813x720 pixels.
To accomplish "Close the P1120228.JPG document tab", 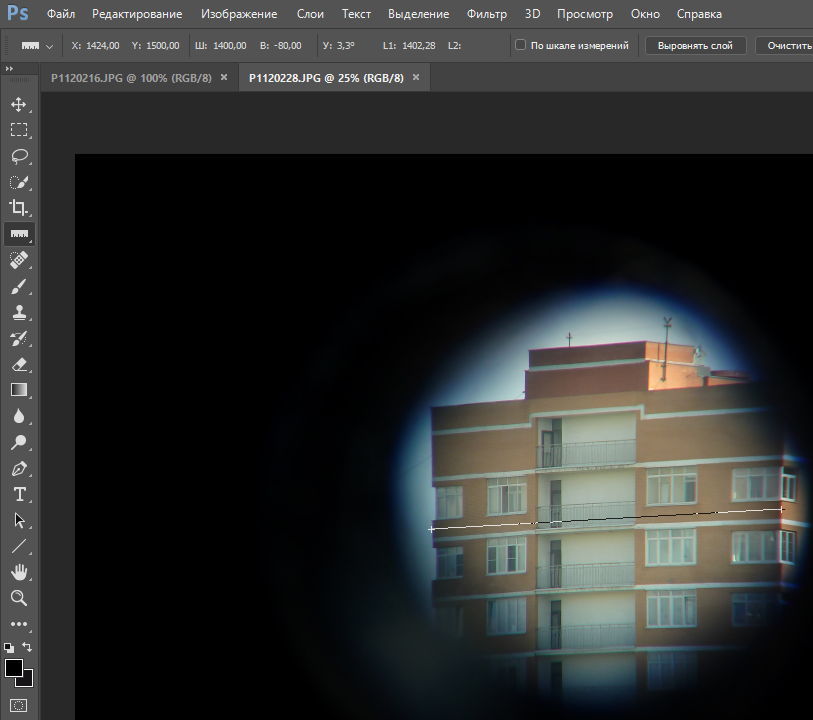I will (x=416, y=77).
